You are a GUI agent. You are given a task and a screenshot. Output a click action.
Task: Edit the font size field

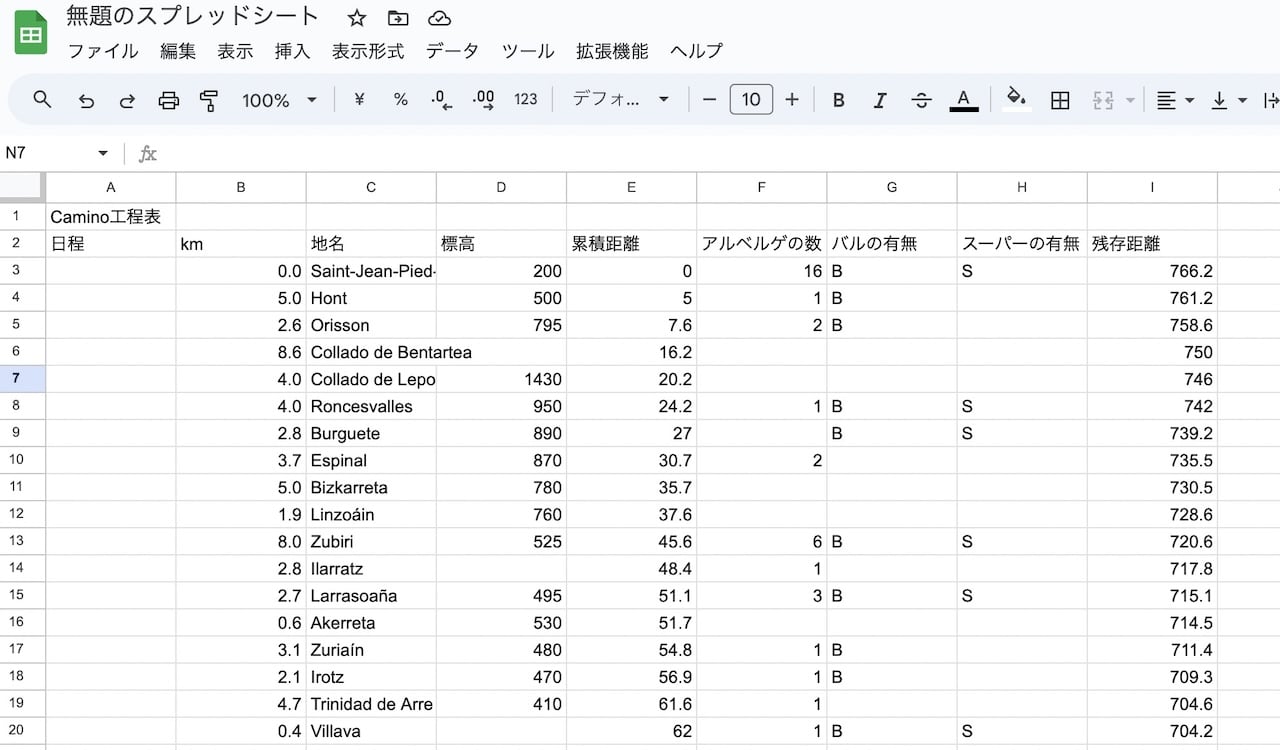tap(751, 99)
